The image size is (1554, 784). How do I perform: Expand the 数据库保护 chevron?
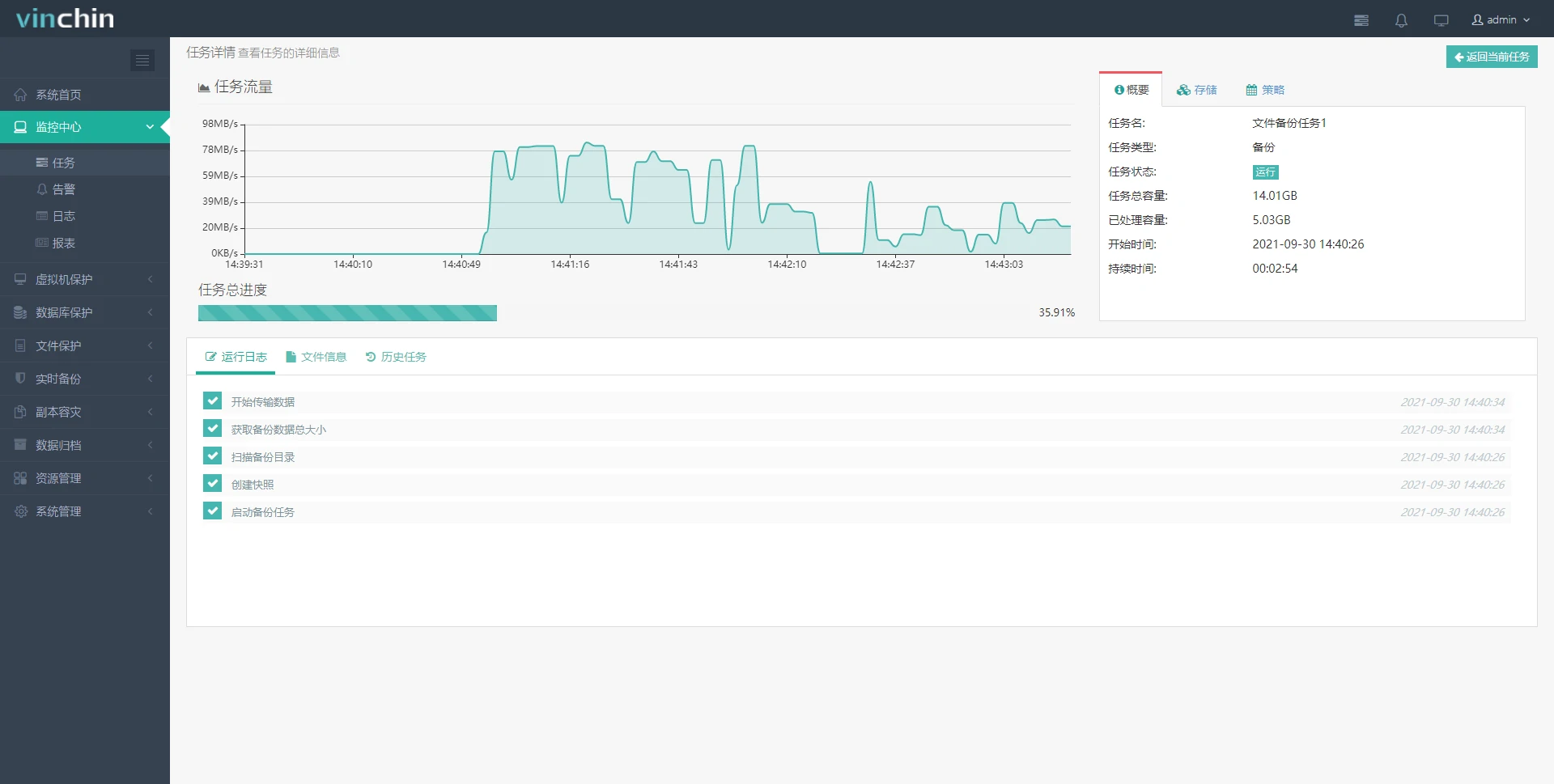pos(150,312)
